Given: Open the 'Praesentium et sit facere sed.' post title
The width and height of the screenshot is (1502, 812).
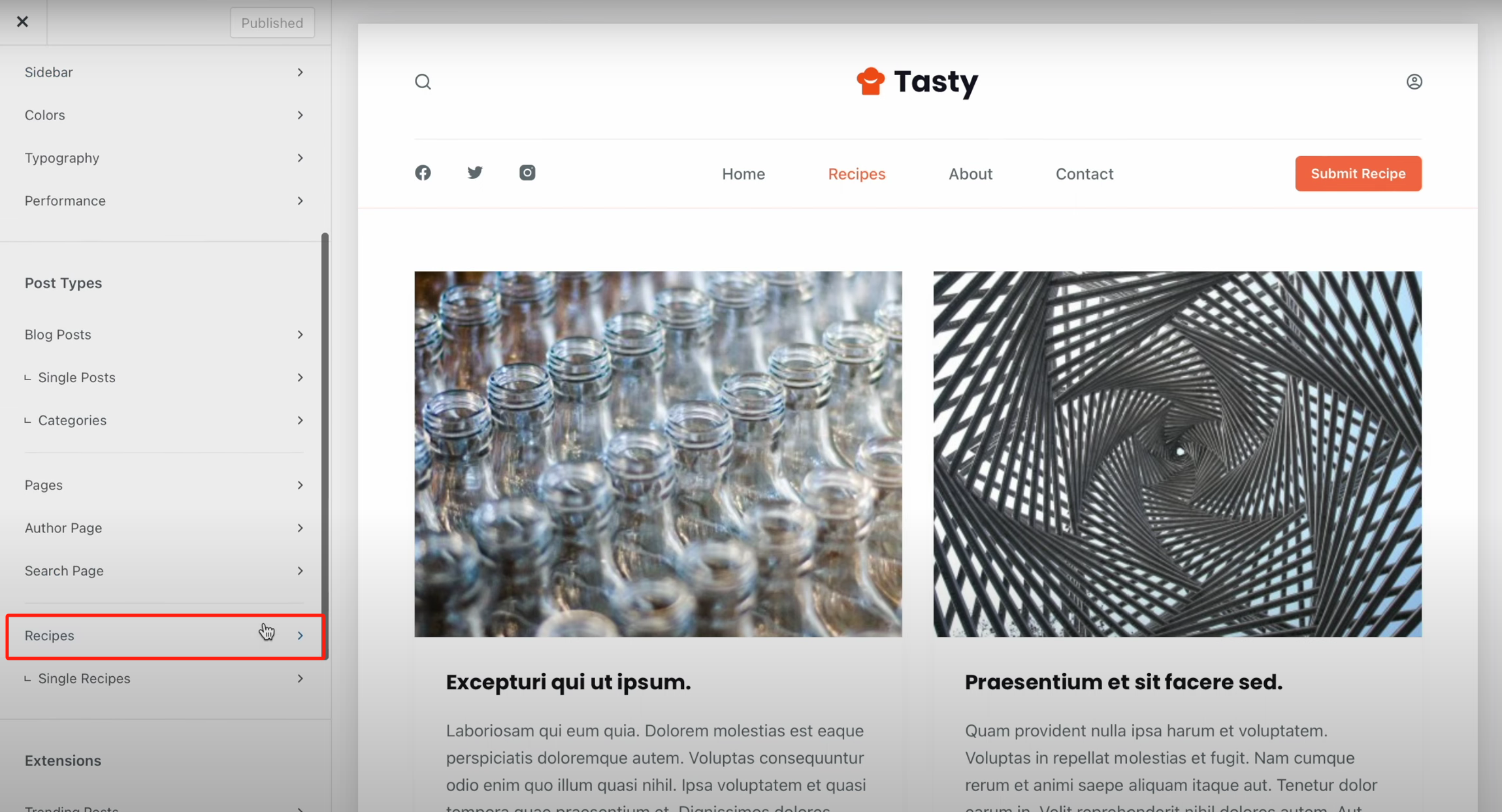Looking at the screenshot, I should click(x=1123, y=682).
